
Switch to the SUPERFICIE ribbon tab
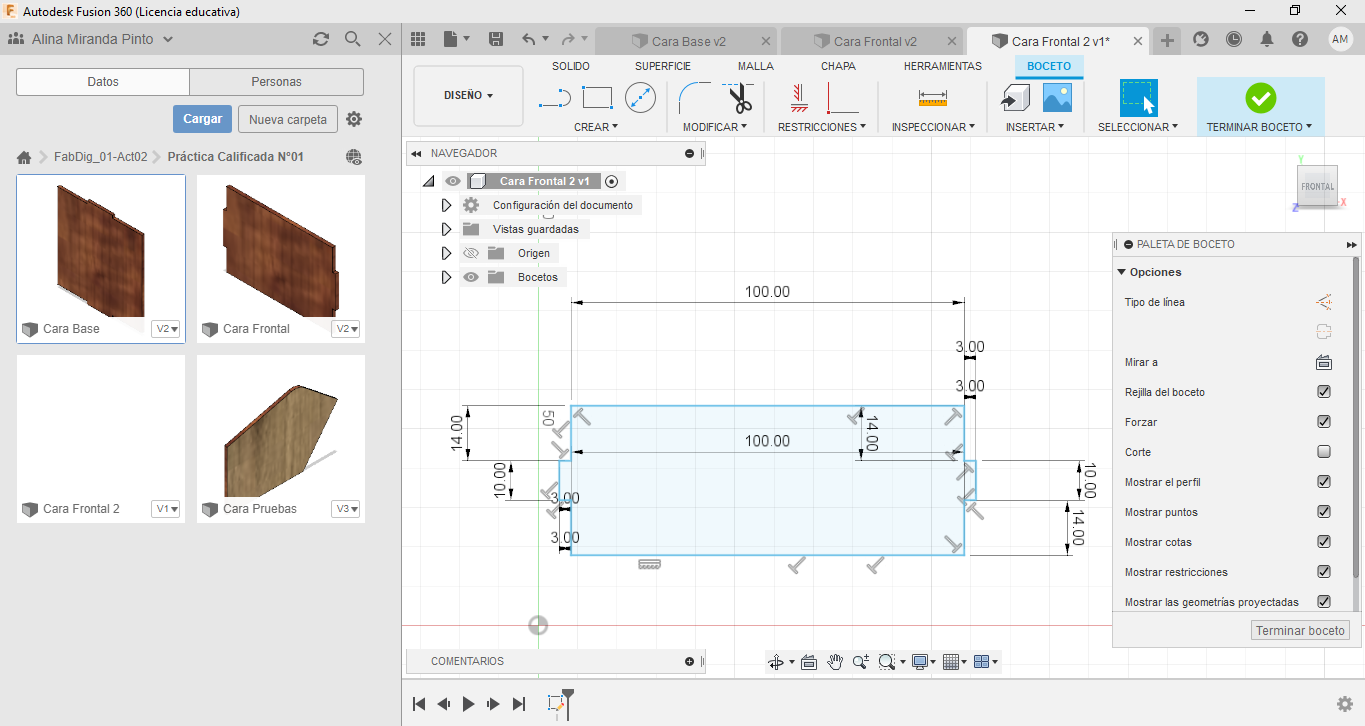(x=662, y=66)
